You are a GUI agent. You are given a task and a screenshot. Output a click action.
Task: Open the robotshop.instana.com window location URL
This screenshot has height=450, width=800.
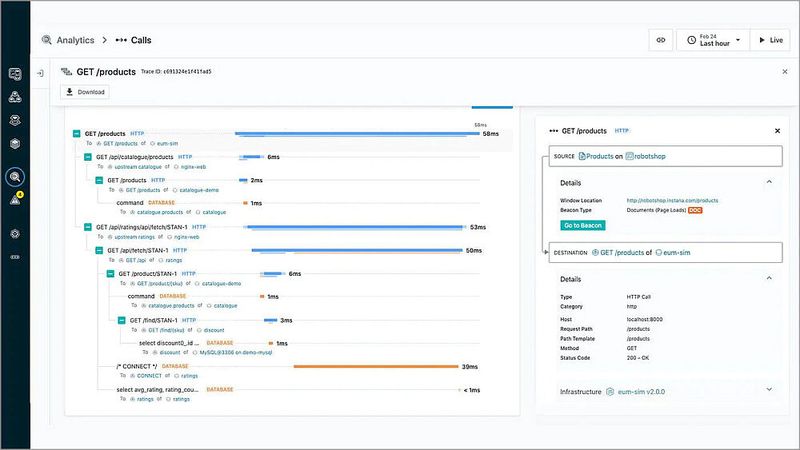(672, 201)
